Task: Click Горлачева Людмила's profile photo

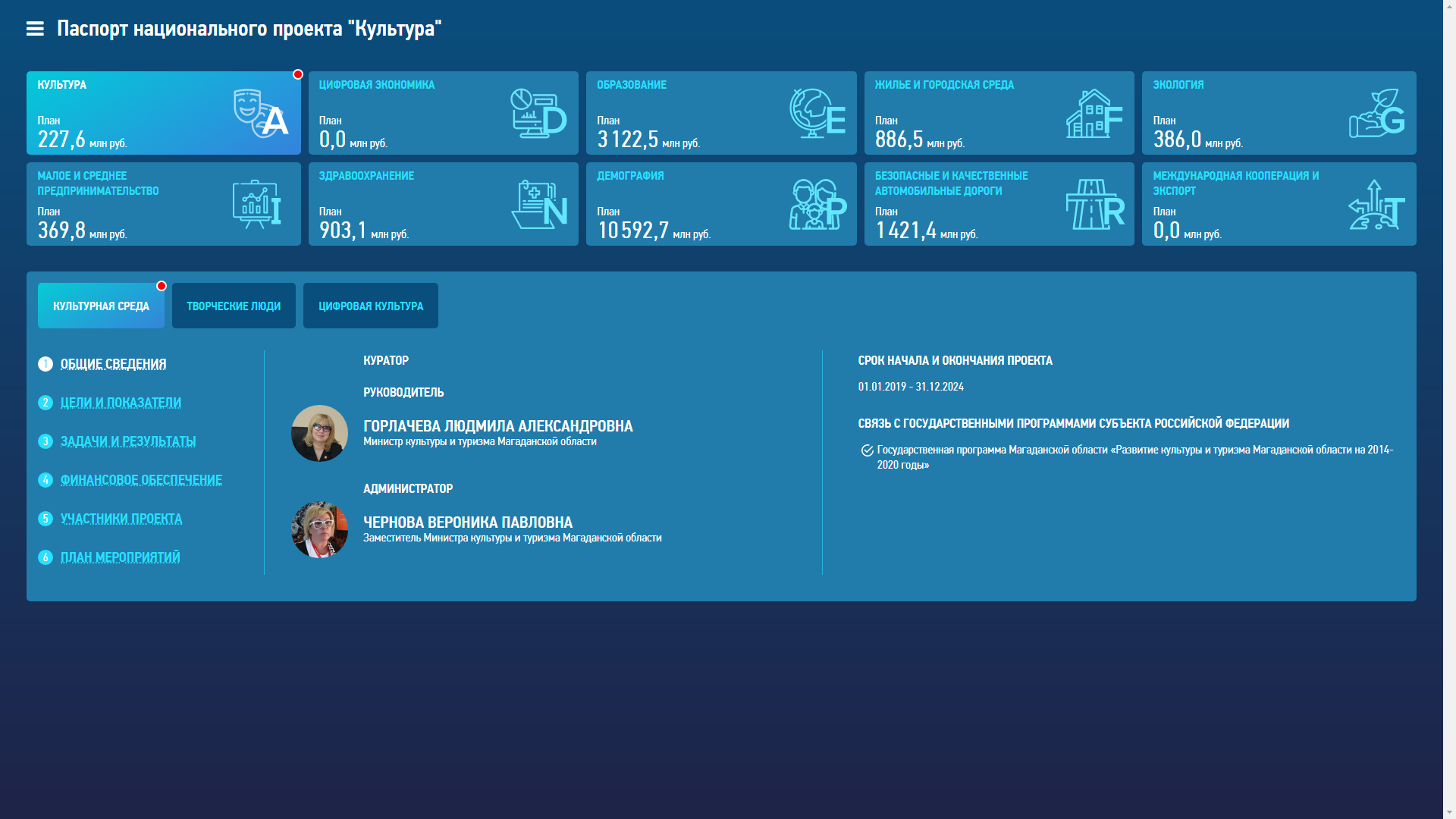Action: [x=319, y=433]
